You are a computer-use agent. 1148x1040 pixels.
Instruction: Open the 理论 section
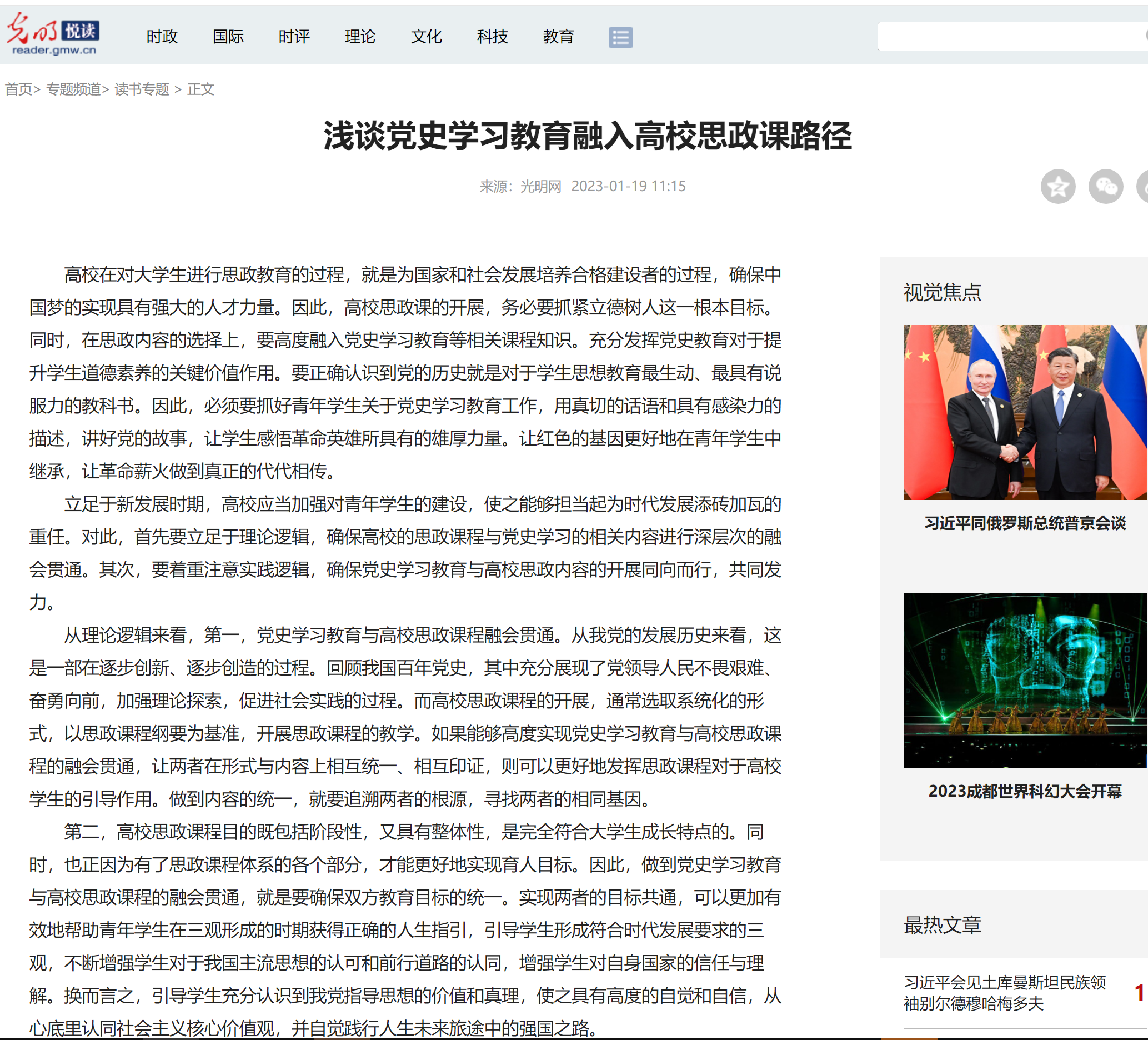[360, 37]
